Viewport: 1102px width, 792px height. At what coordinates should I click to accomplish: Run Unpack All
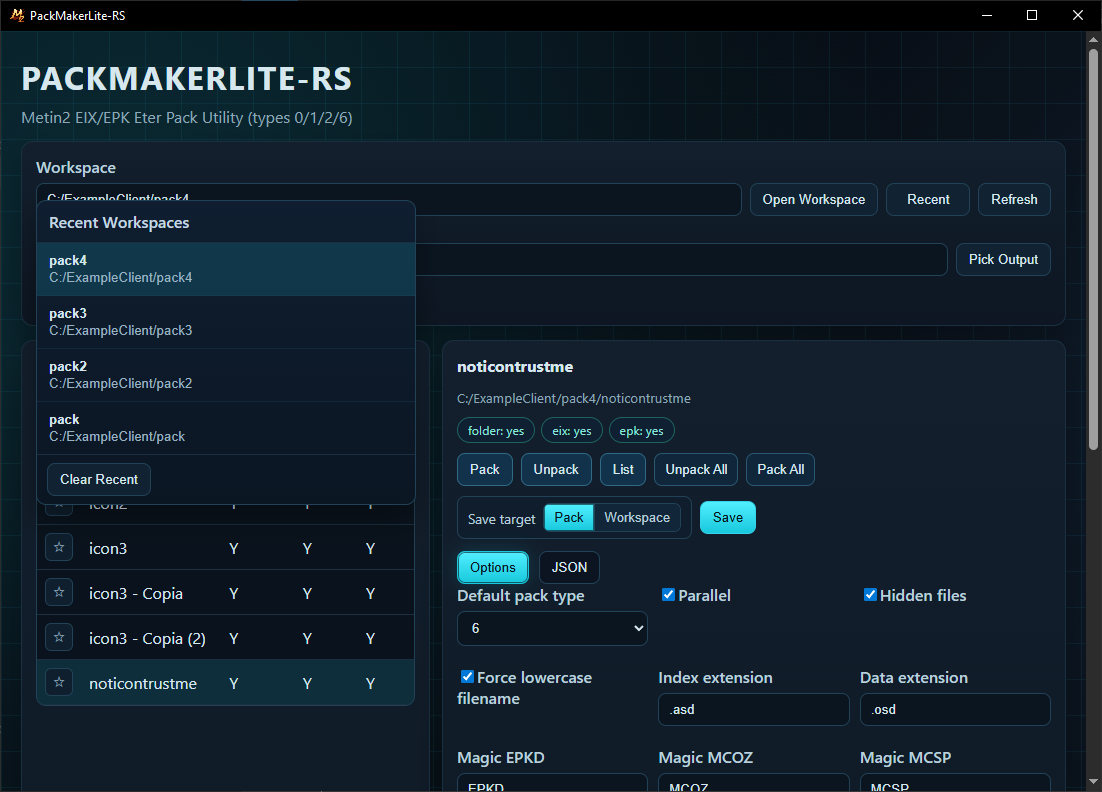click(x=696, y=469)
